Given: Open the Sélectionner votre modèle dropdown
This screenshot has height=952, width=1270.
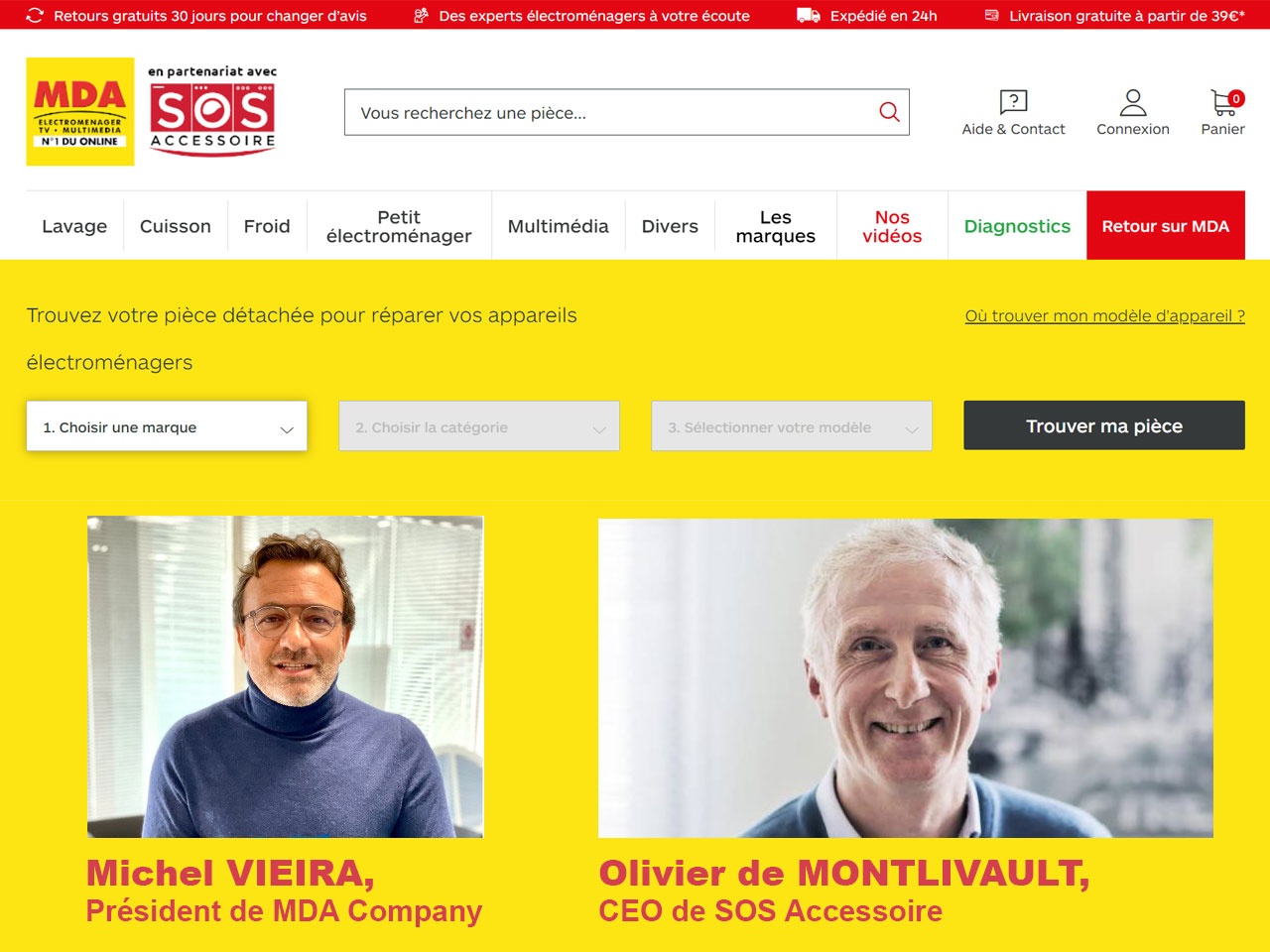Looking at the screenshot, I should (x=792, y=426).
